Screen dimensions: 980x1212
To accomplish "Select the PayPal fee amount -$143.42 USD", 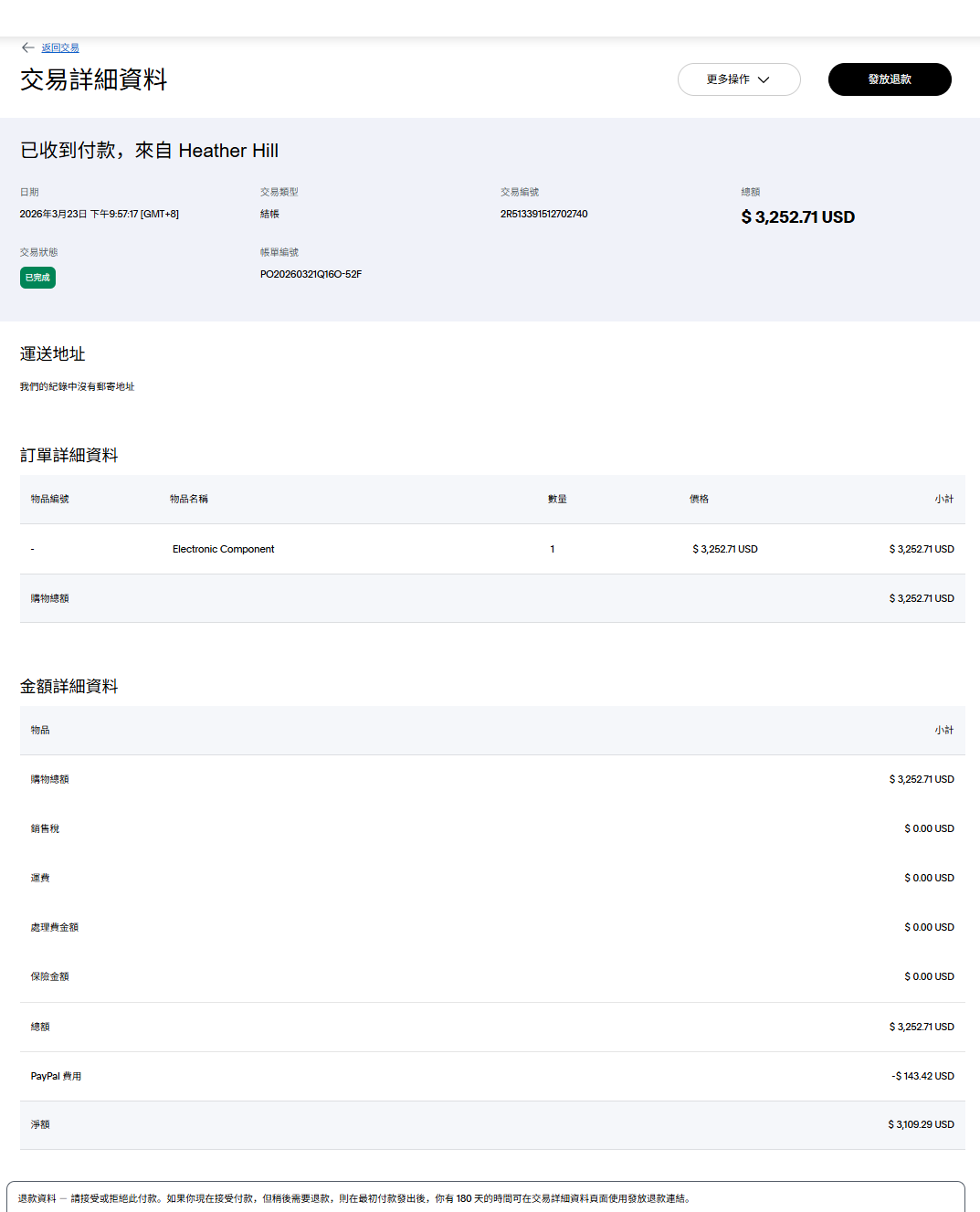I will coord(922,1076).
